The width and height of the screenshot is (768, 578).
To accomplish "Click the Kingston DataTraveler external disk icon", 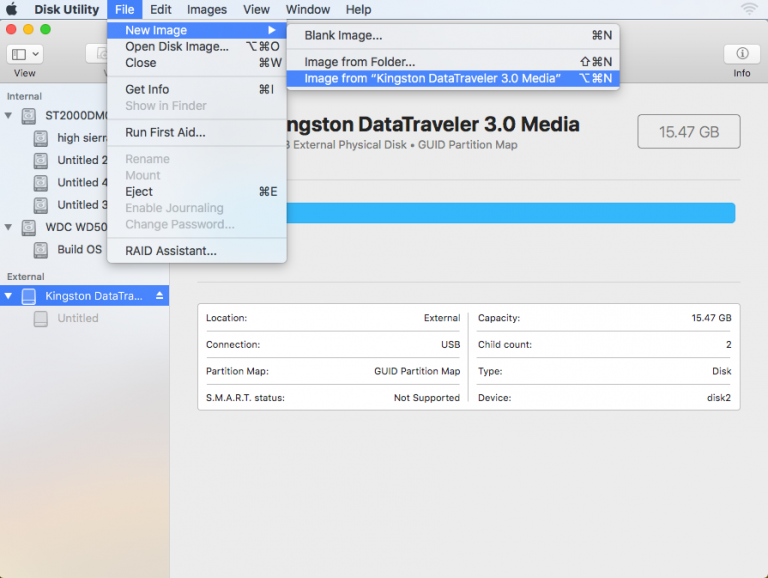I will click(x=29, y=296).
